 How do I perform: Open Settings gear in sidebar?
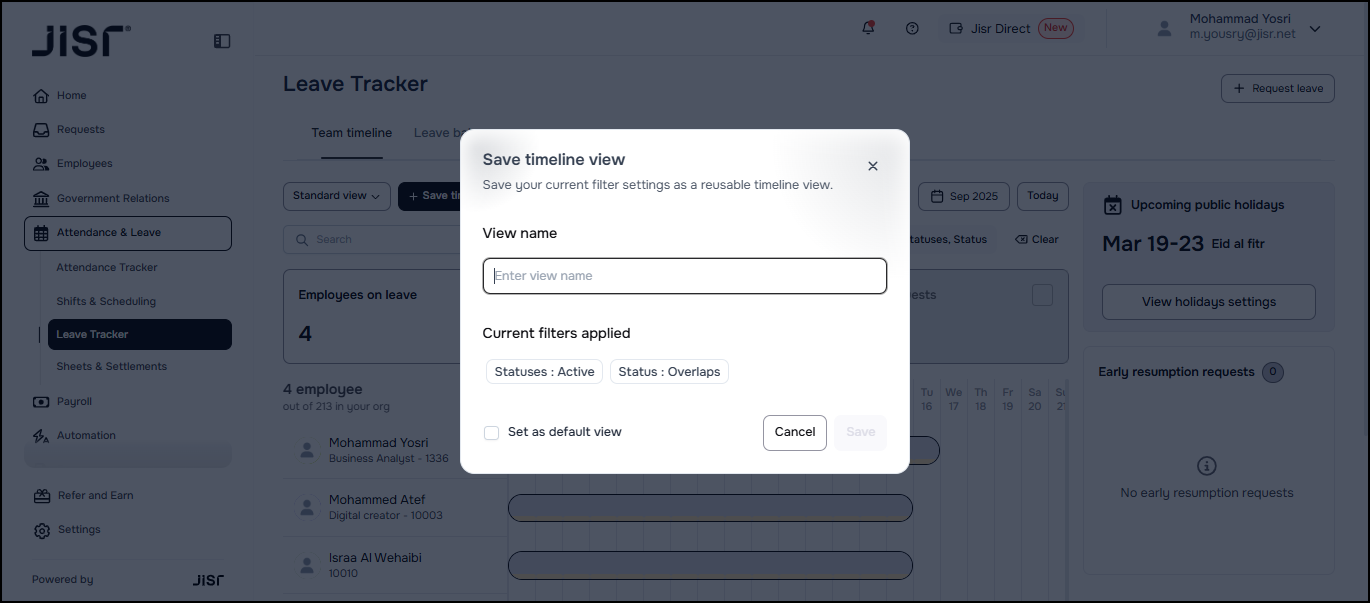point(41,530)
